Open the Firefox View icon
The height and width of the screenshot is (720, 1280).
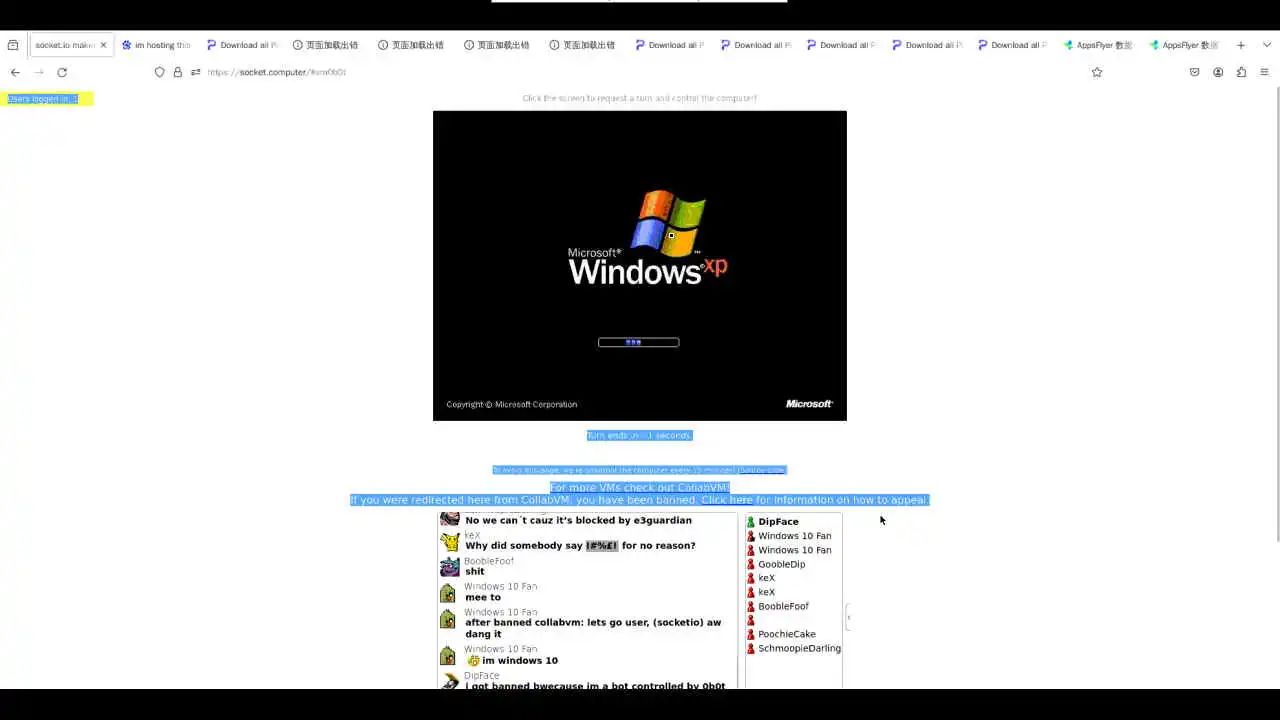point(13,45)
